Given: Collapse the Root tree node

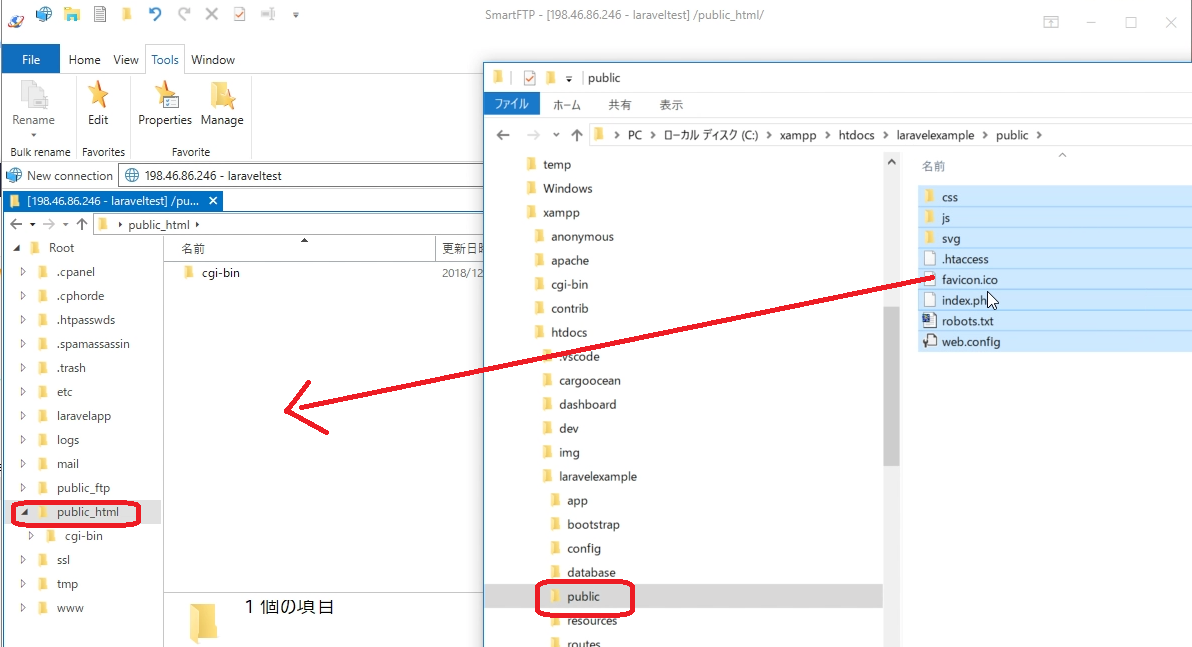Looking at the screenshot, I should click(16, 248).
